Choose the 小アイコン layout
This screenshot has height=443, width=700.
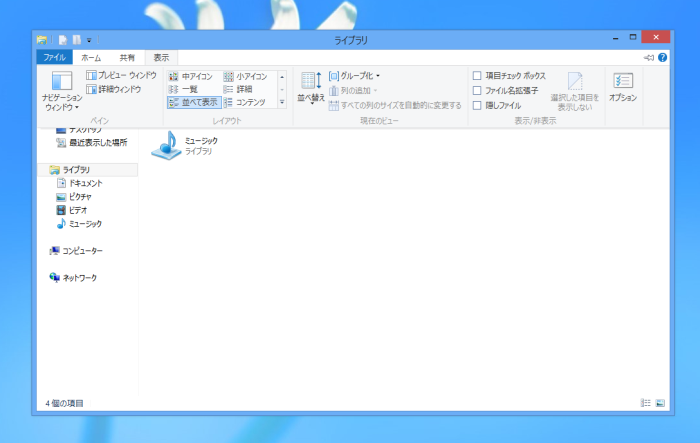point(245,76)
